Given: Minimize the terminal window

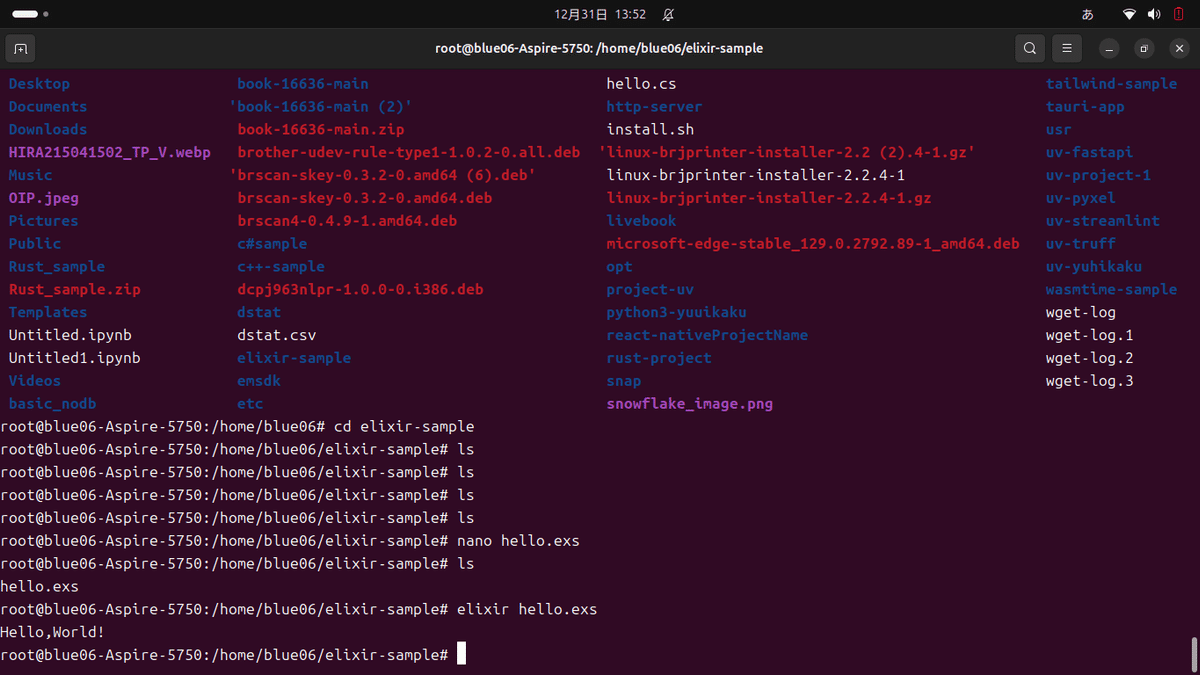Looking at the screenshot, I should coord(1109,48).
